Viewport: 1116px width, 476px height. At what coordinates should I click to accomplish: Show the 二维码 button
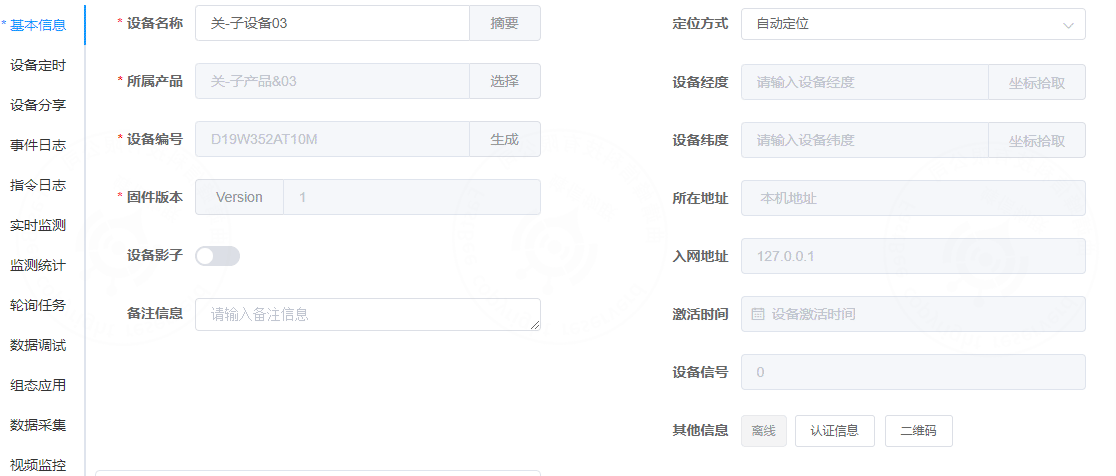click(918, 430)
